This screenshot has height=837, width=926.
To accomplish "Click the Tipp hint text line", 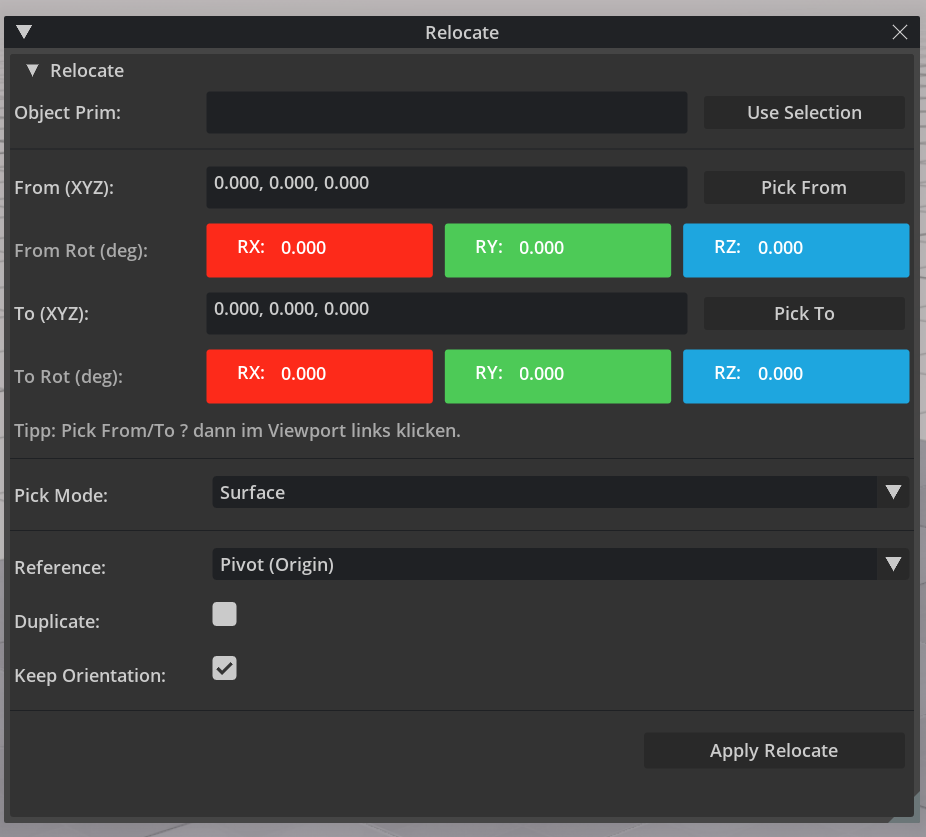I will 237,431.
